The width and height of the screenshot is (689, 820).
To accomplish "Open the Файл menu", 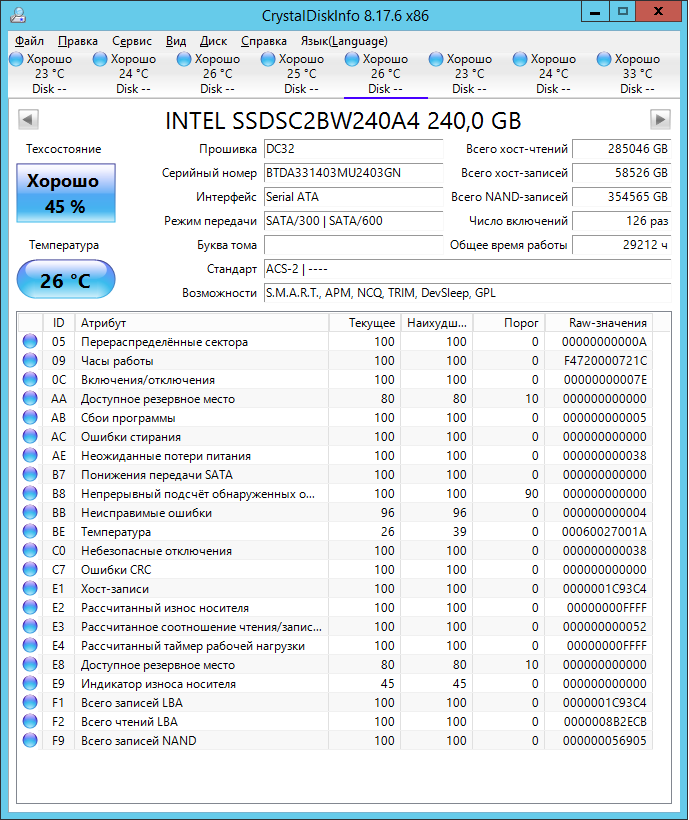I will pyautogui.click(x=29, y=41).
